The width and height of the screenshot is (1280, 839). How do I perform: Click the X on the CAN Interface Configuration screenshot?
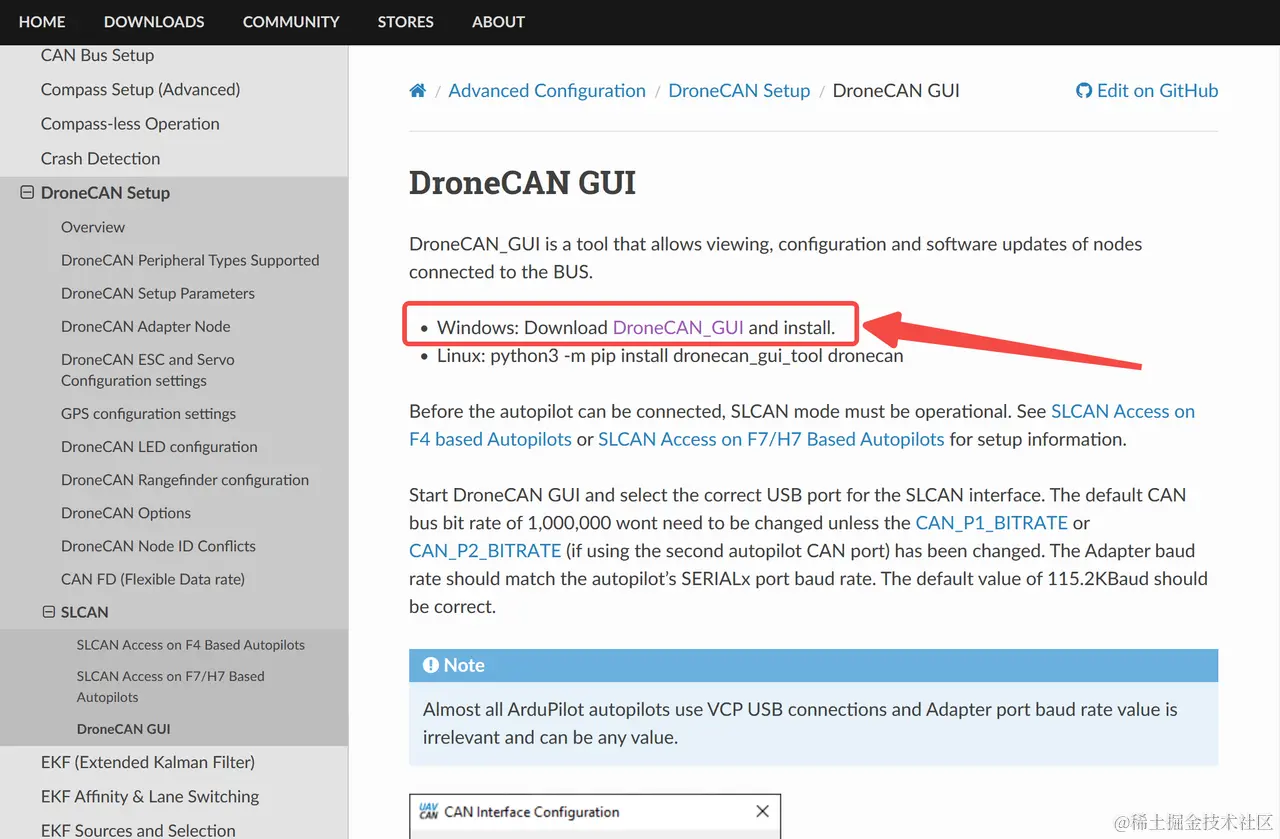[x=762, y=811]
